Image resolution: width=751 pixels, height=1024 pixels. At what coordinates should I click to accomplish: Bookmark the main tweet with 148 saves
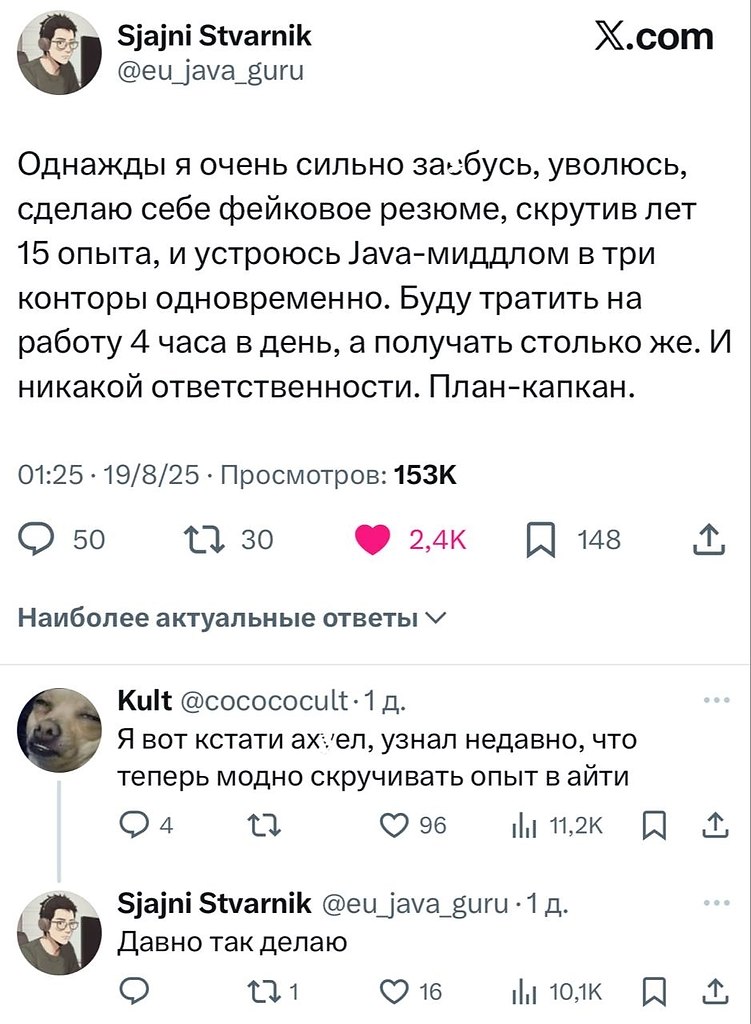pyautogui.click(x=540, y=540)
